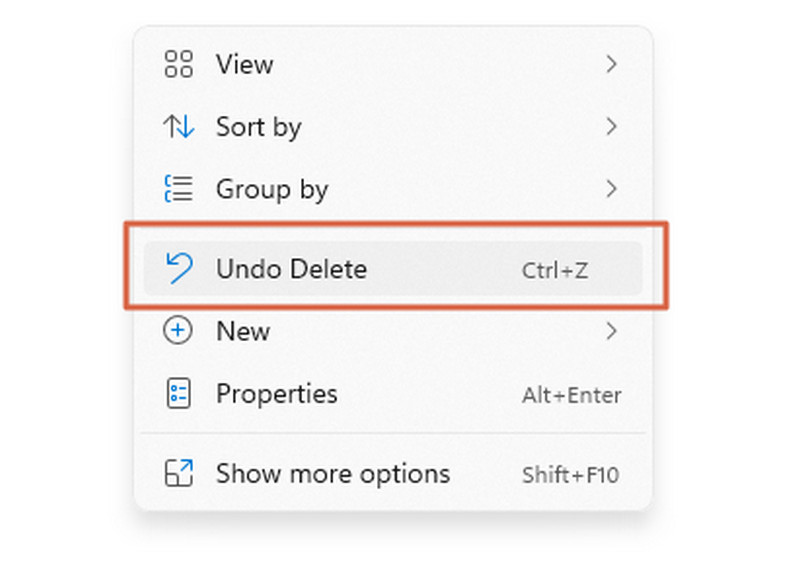Click the Show more options expand icon

pyautogui.click(x=179, y=473)
